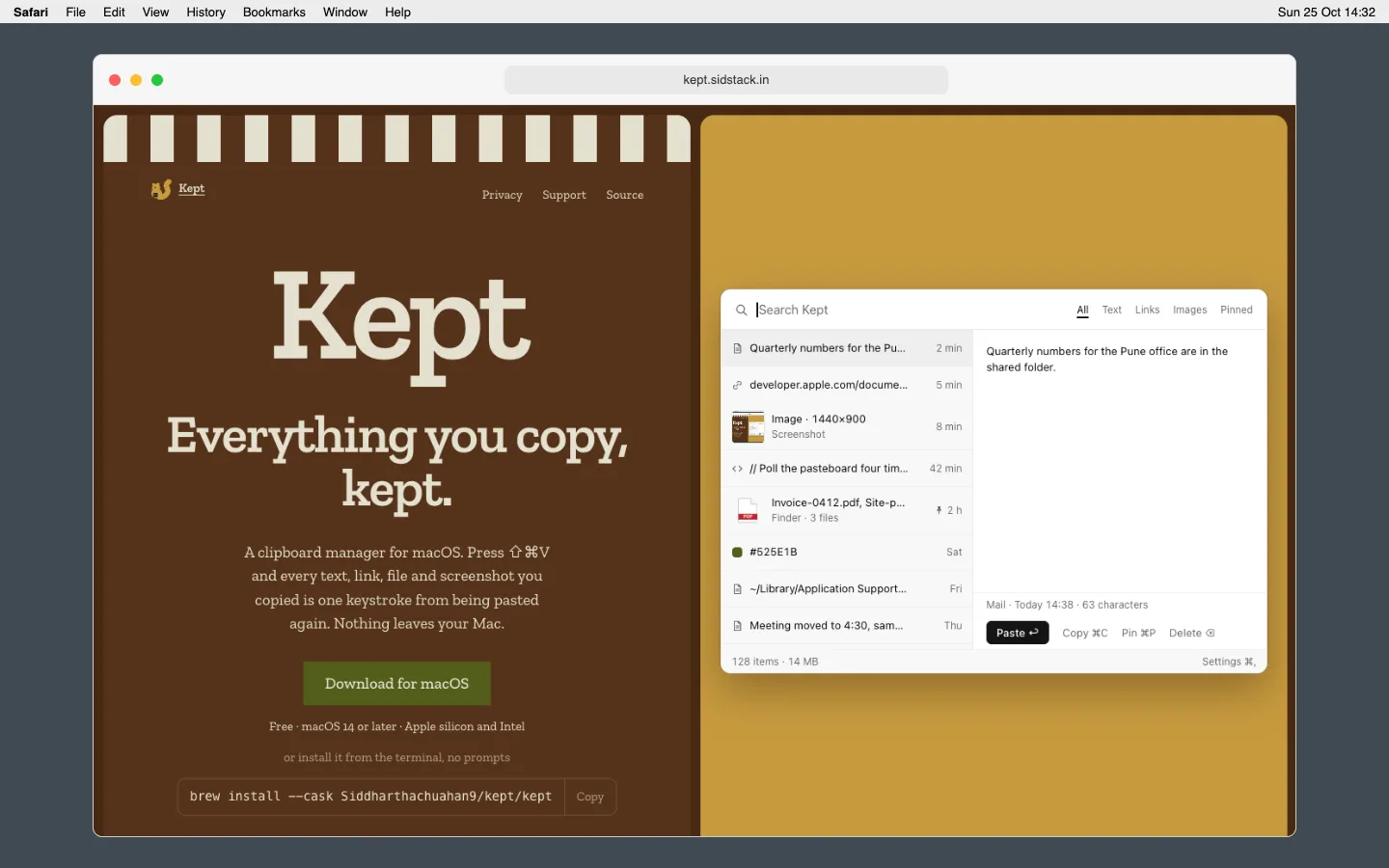Open the Source link
This screenshot has width=1389, height=868.
624,196
